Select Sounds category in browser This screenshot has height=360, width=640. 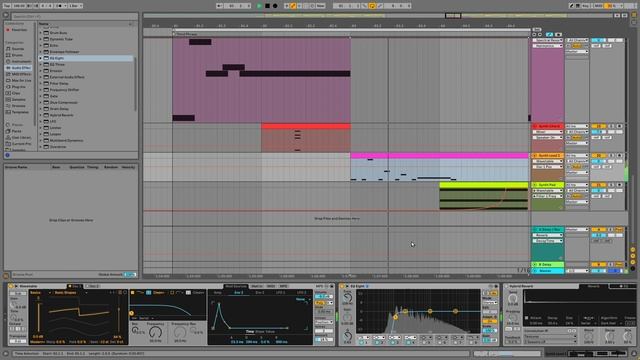pyautogui.click(x=18, y=49)
